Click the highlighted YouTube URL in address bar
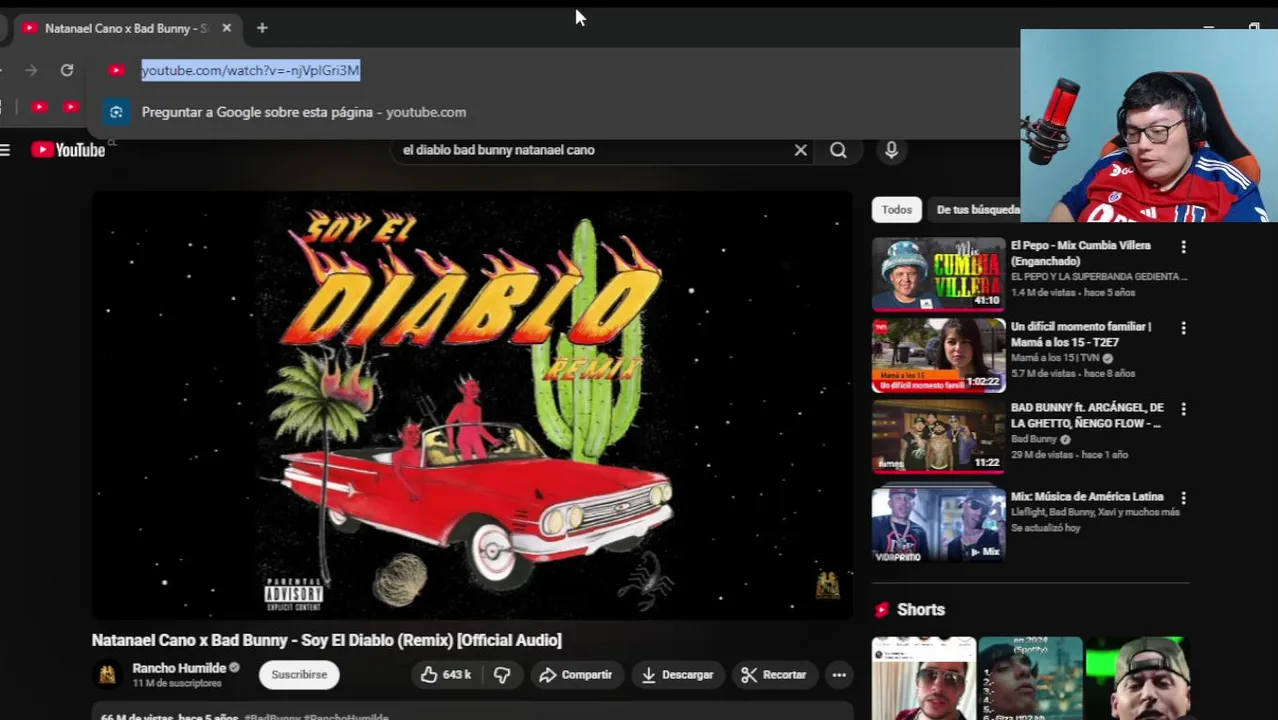 [250, 70]
